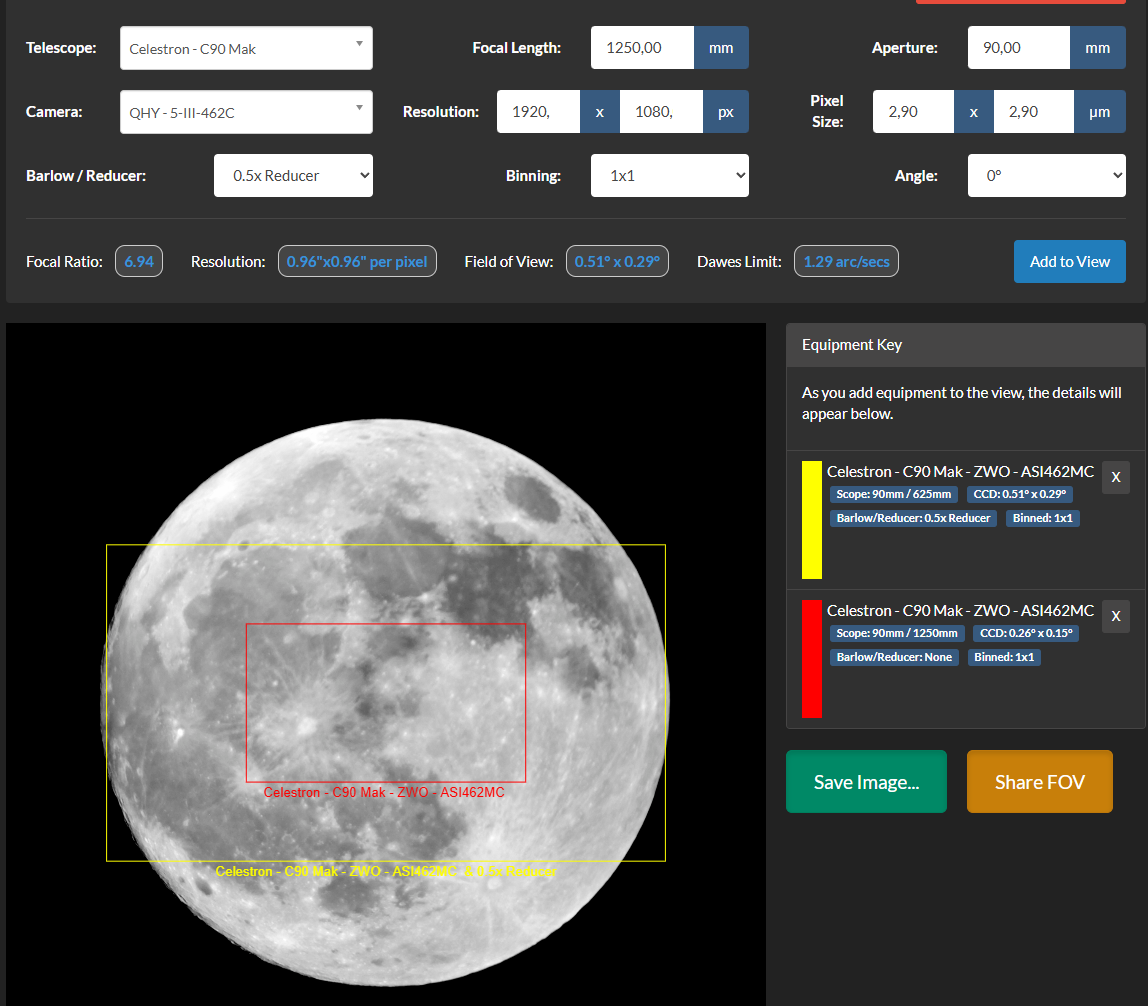Click the Scope: 90mm / 625mm tag
Viewport: 1148px width, 1006px height.
coord(894,494)
